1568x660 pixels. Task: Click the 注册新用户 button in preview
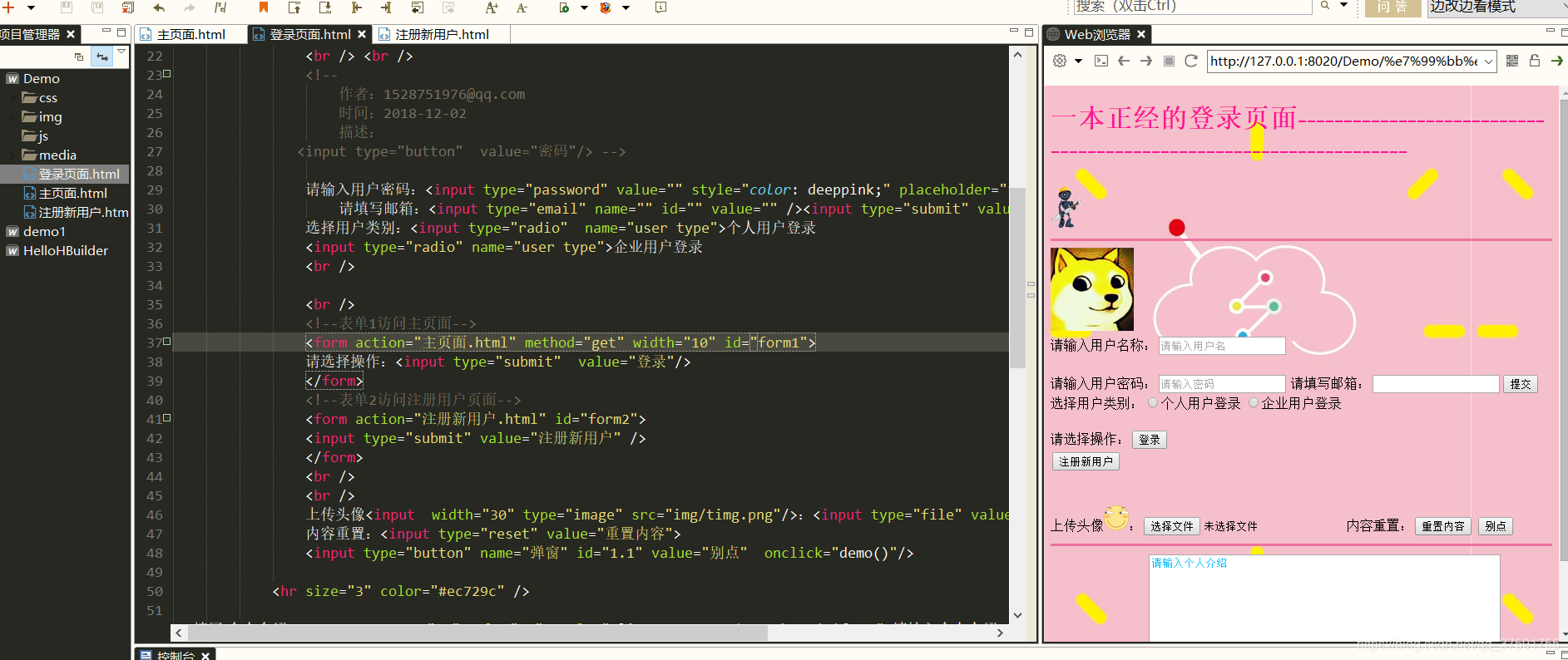click(1086, 461)
